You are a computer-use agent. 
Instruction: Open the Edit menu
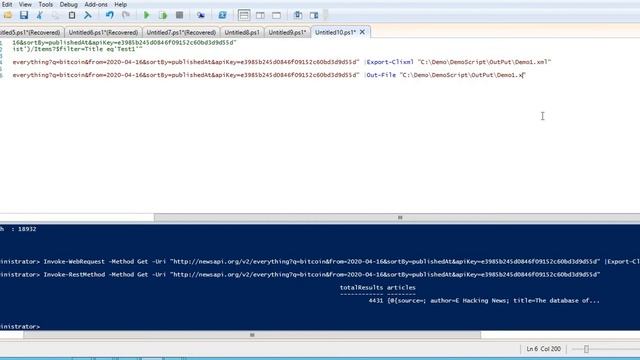tap(7, 4)
